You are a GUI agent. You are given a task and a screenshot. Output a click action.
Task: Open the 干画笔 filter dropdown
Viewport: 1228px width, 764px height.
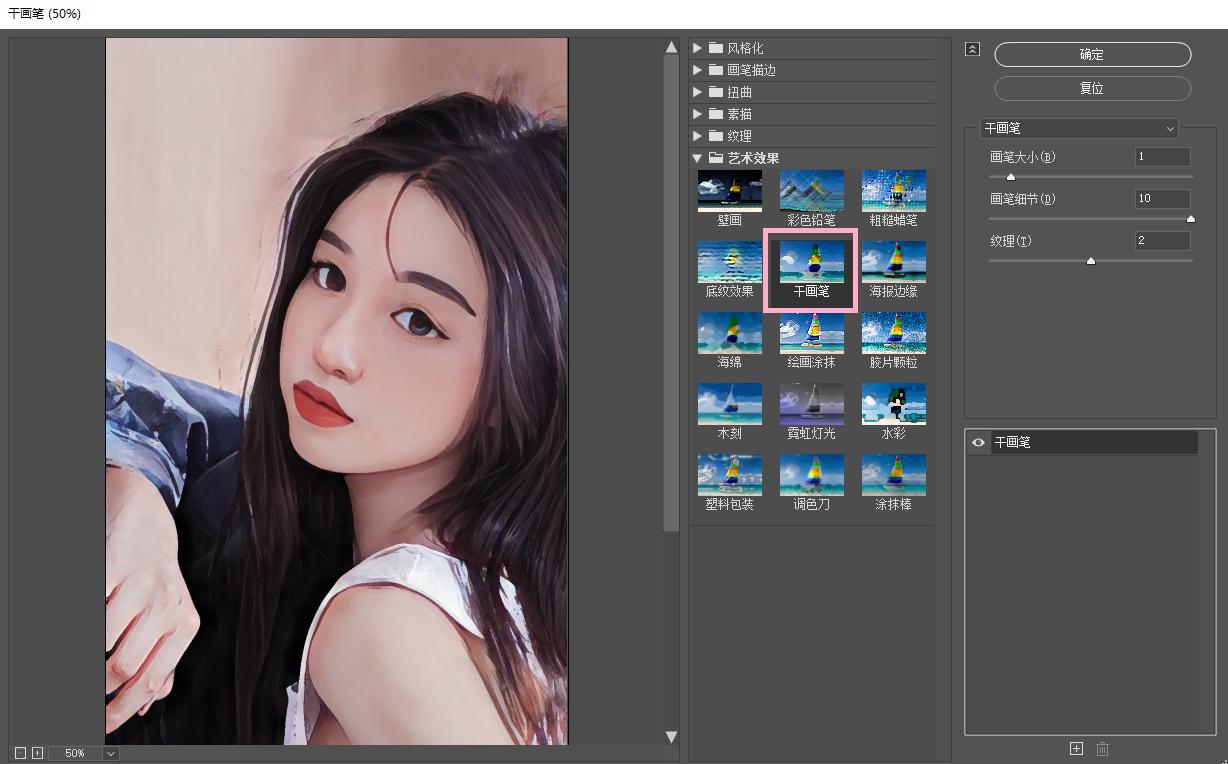tap(1079, 129)
